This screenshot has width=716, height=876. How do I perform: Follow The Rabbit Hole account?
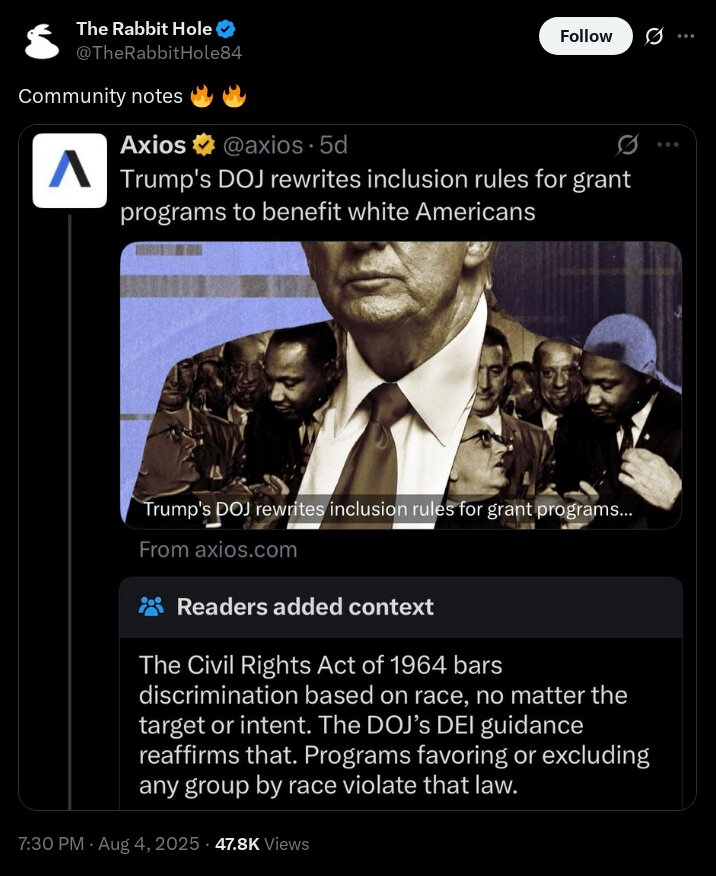coord(585,36)
